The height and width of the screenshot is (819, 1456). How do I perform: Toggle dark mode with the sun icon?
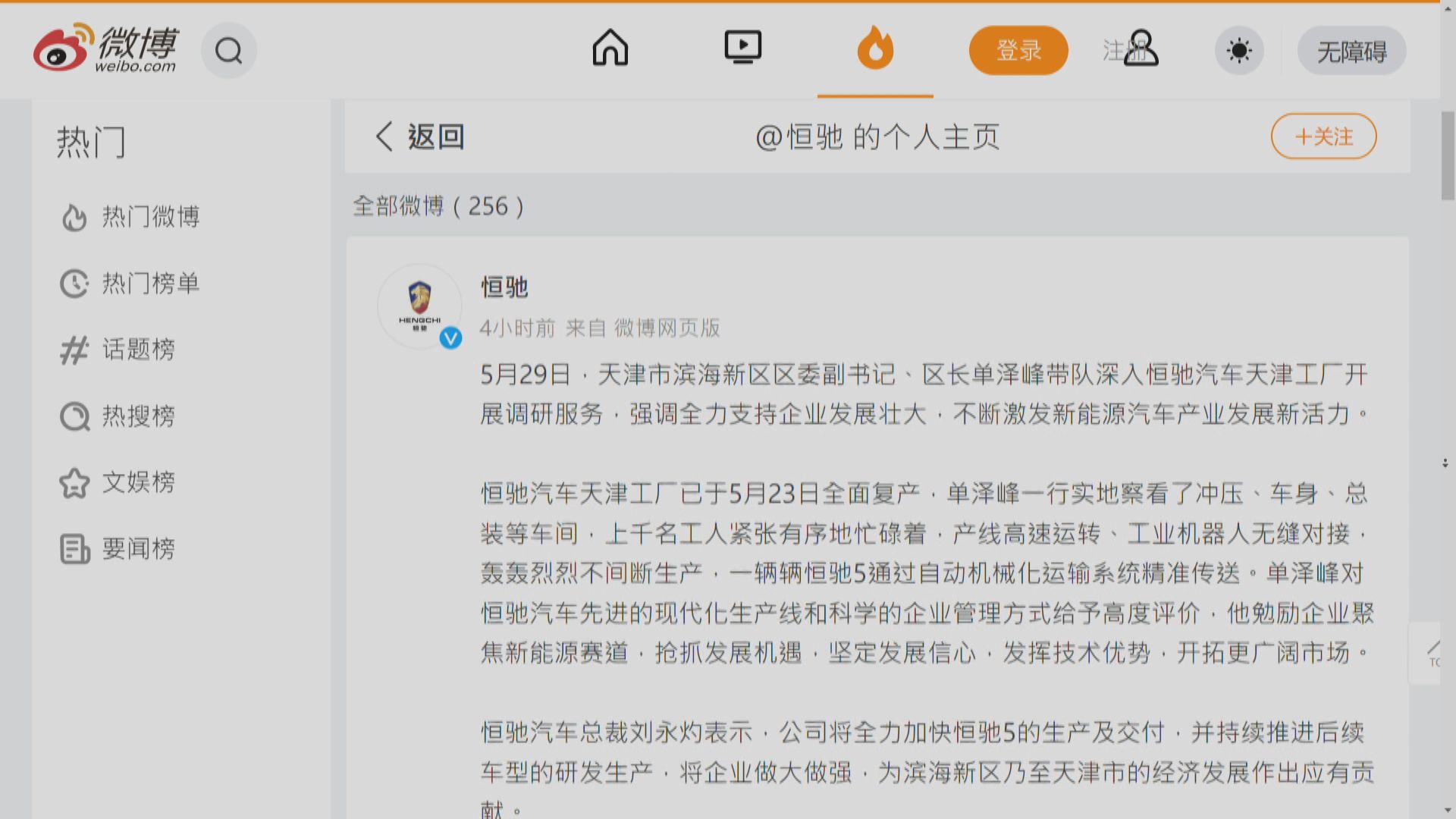[x=1239, y=50]
